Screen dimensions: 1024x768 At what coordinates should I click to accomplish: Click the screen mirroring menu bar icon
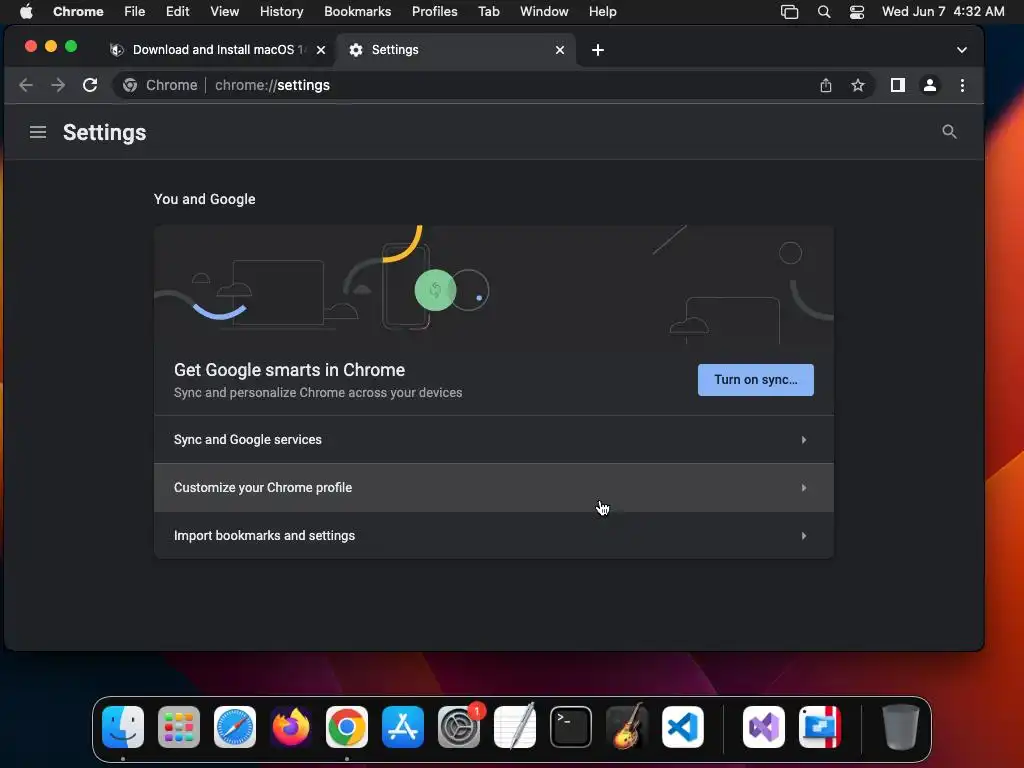pyautogui.click(x=789, y=12)
